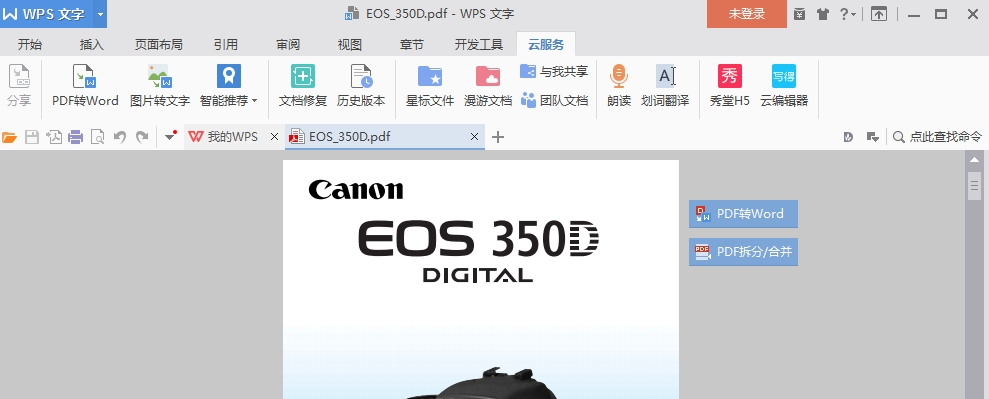Click the 点此查找命令 search box
This screenshot has width=989, height=399.
(938, 137)
